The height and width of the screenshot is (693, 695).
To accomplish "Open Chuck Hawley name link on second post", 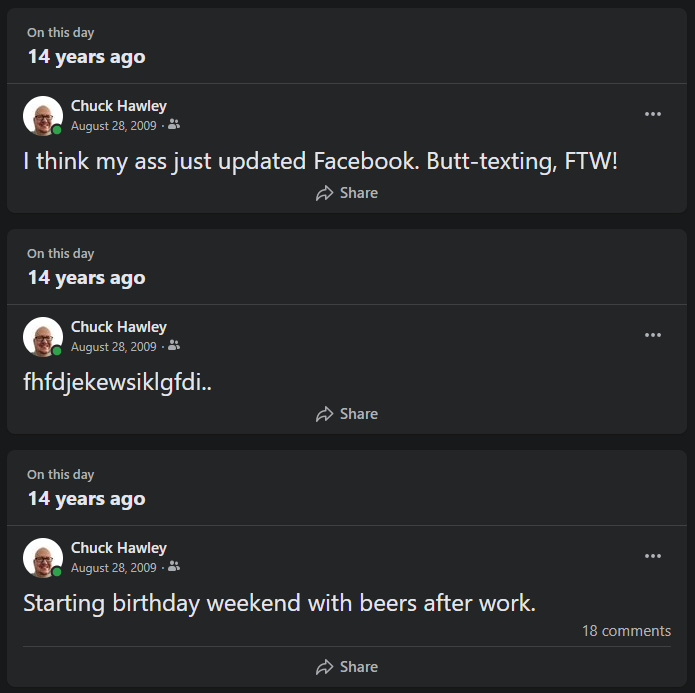I will pyautogui.click(x=119, y=327).
